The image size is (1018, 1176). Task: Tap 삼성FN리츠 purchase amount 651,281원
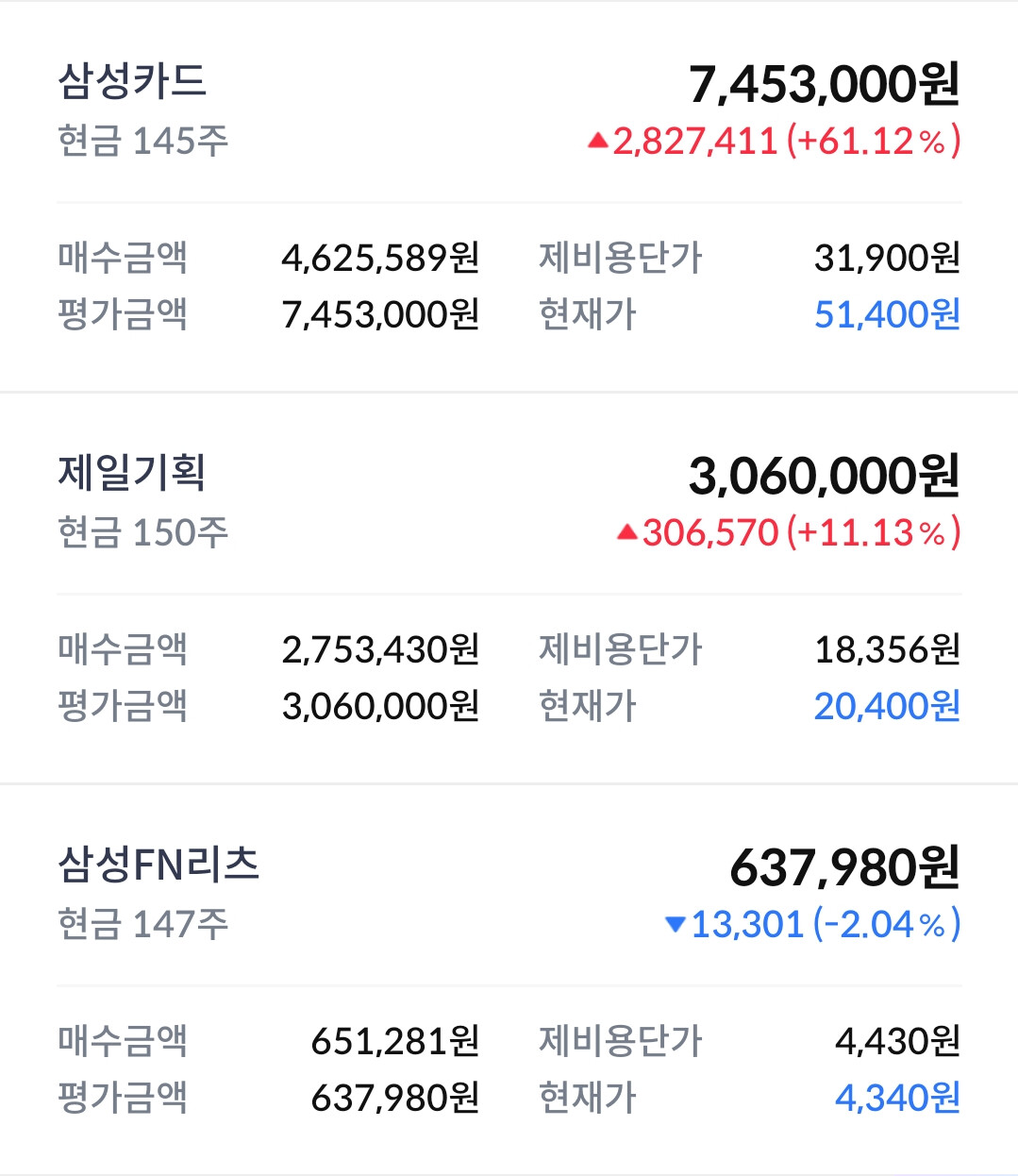[396, 1041]
